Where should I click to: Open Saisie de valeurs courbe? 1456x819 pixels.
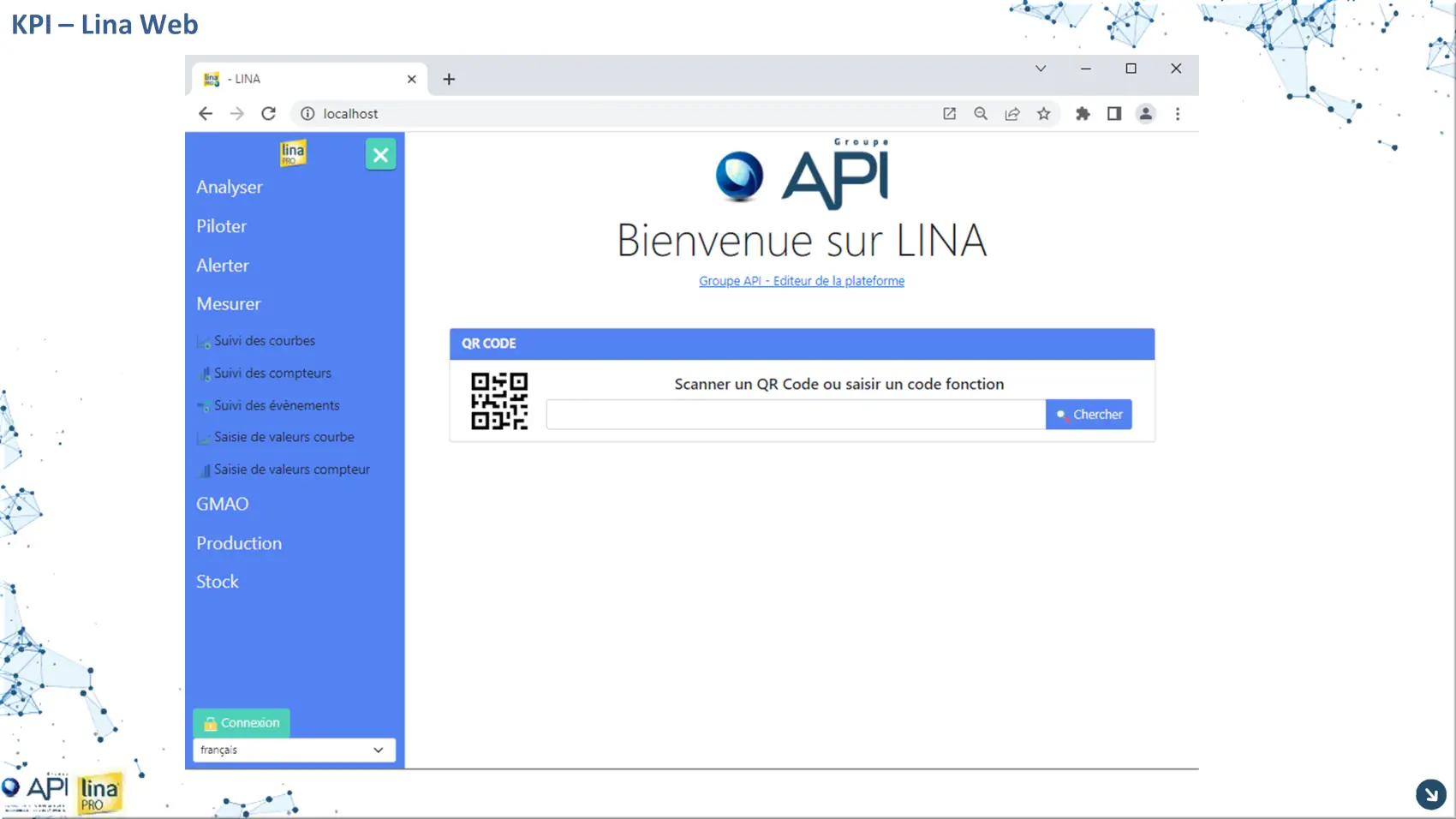(284, 437)
